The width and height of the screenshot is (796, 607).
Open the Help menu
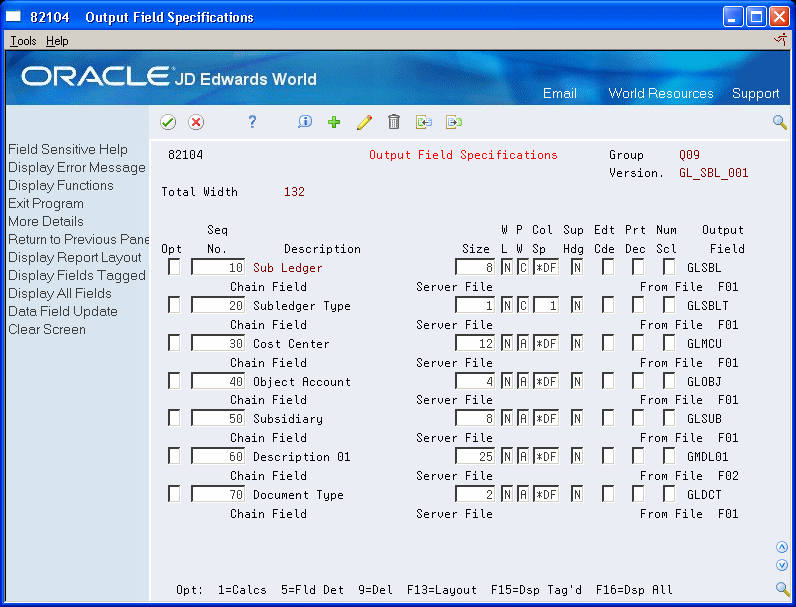[x=57, y=41]
